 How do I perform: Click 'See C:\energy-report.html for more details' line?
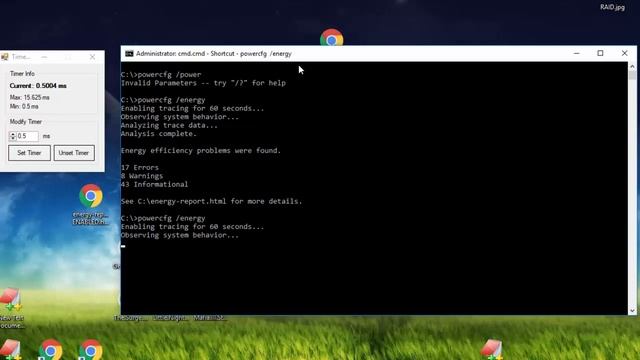coord(211,201)
